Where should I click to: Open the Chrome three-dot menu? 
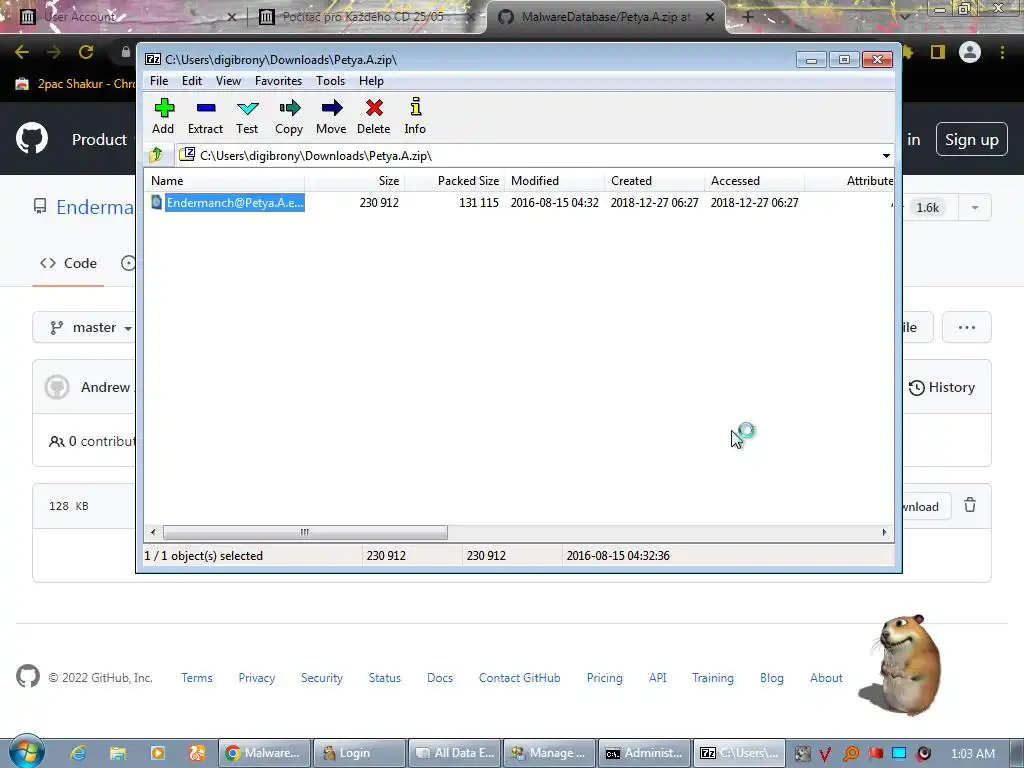pyautogui.click(x=1002, y=52)
